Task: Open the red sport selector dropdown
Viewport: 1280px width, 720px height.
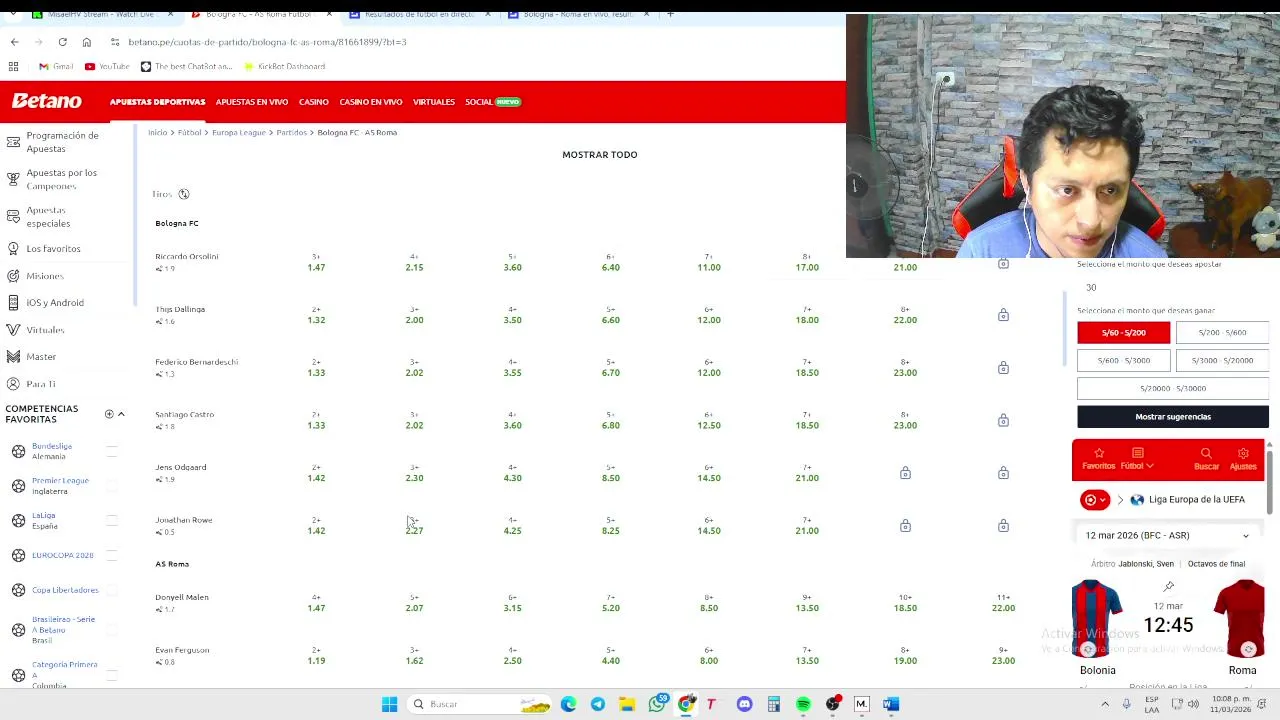Action: tap(1095, 499)
